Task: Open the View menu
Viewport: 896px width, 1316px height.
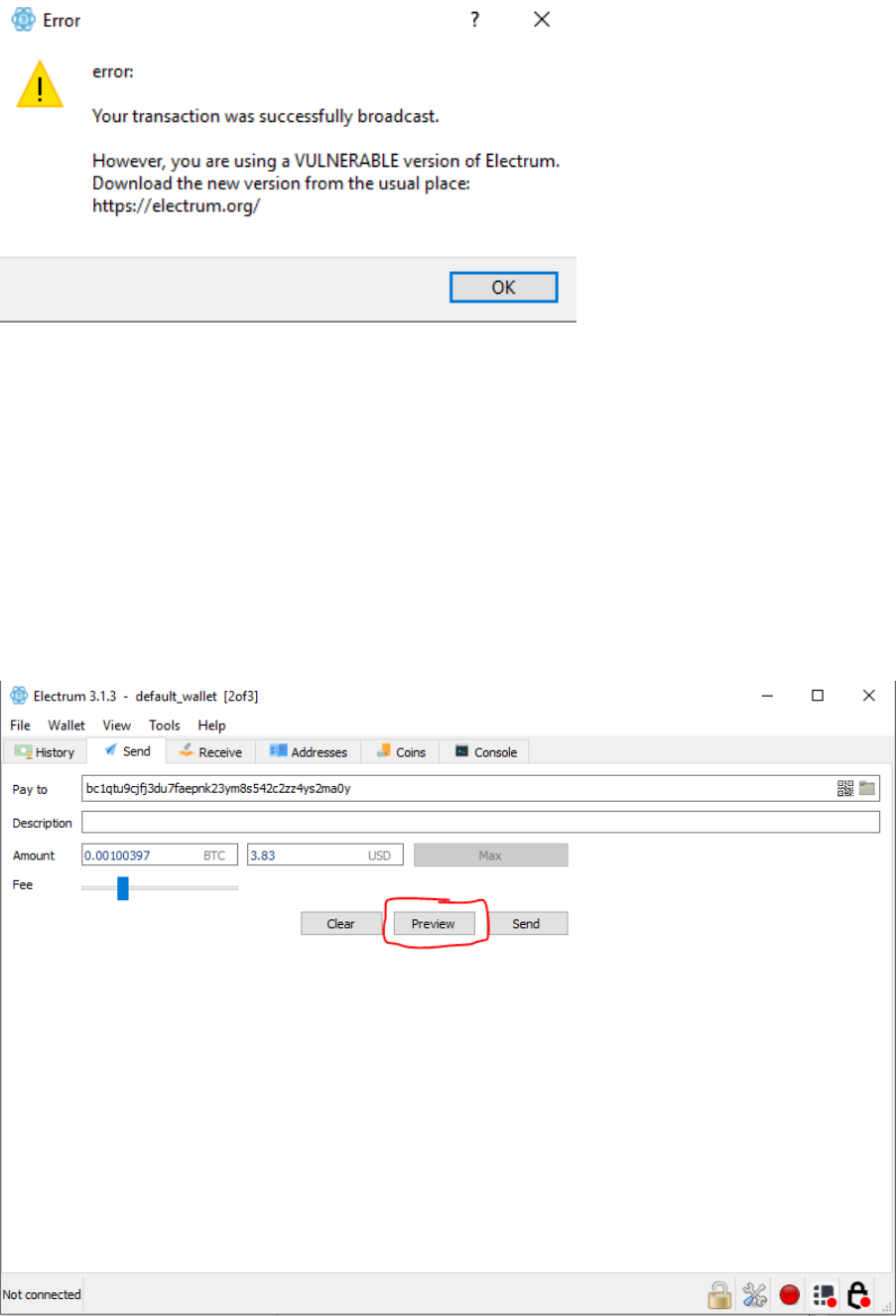Action: (117, 725)
